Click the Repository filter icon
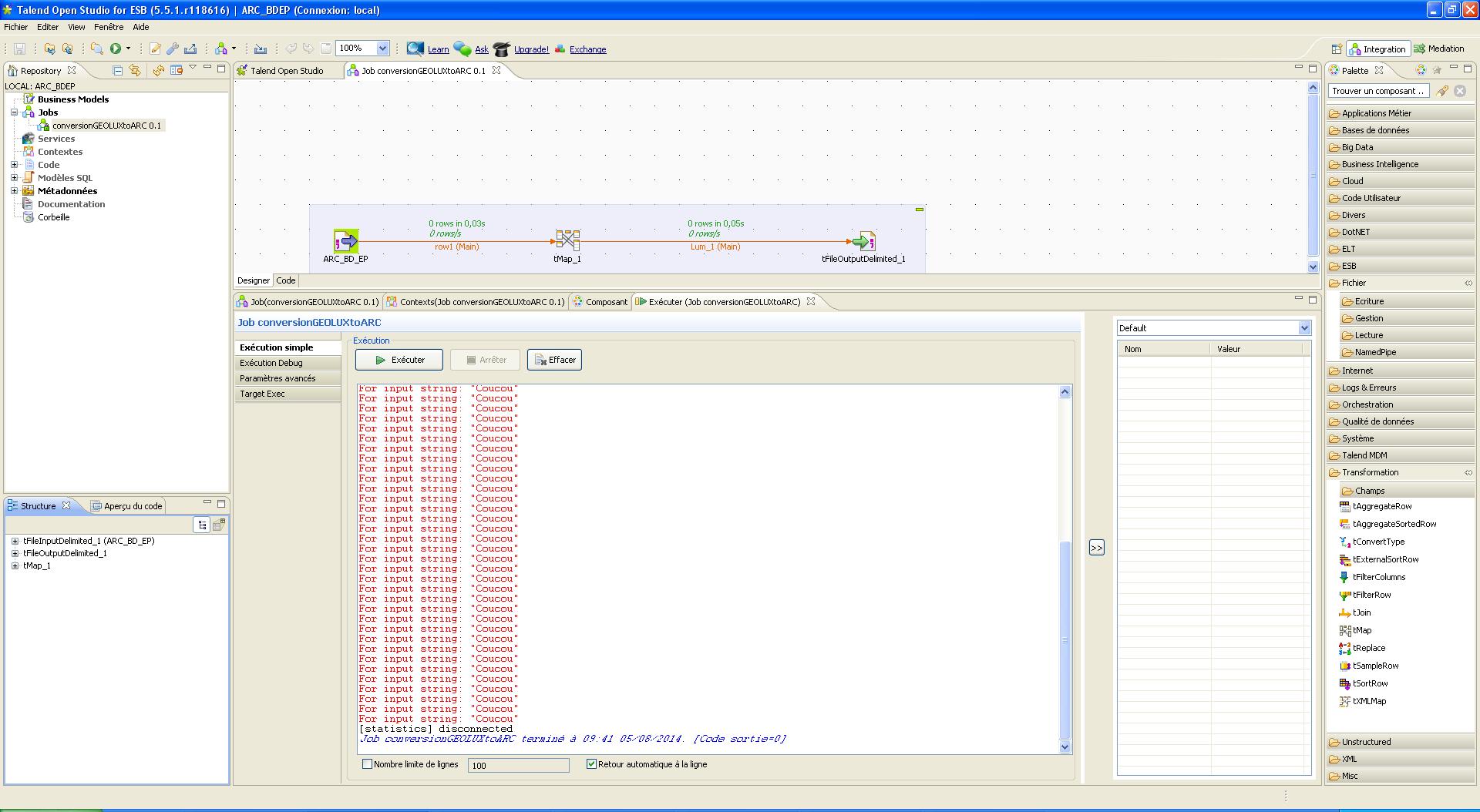The image size is (1480, 812). tap(177, 70)
